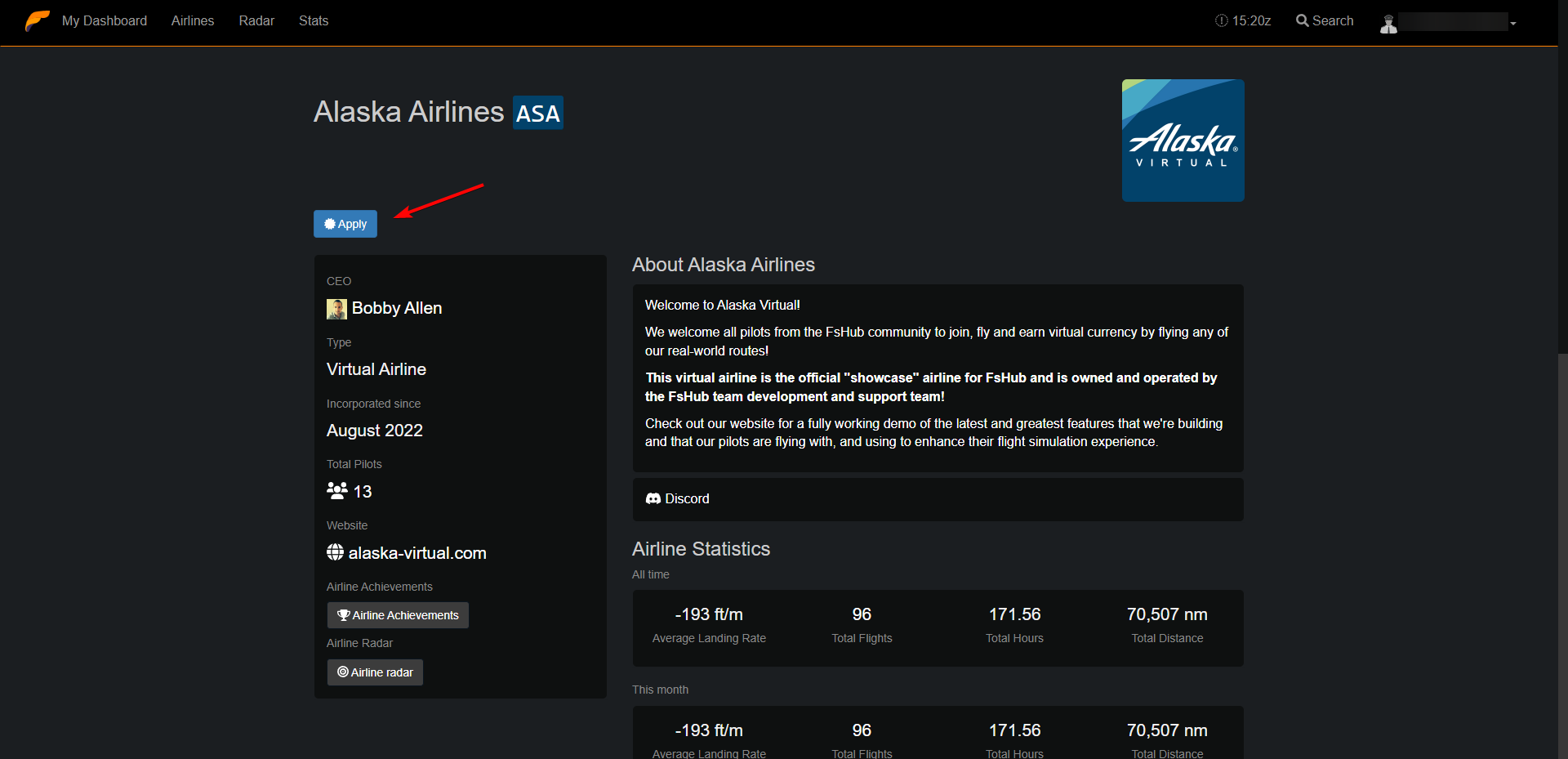Open Search from the top bar
The height and width of the screenshot is (759, 1568).
[x=1325, y=20]
